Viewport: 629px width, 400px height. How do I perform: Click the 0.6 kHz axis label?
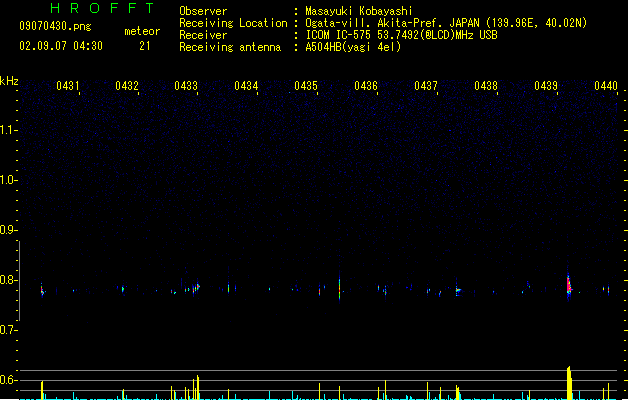click(x=8, y=380)
